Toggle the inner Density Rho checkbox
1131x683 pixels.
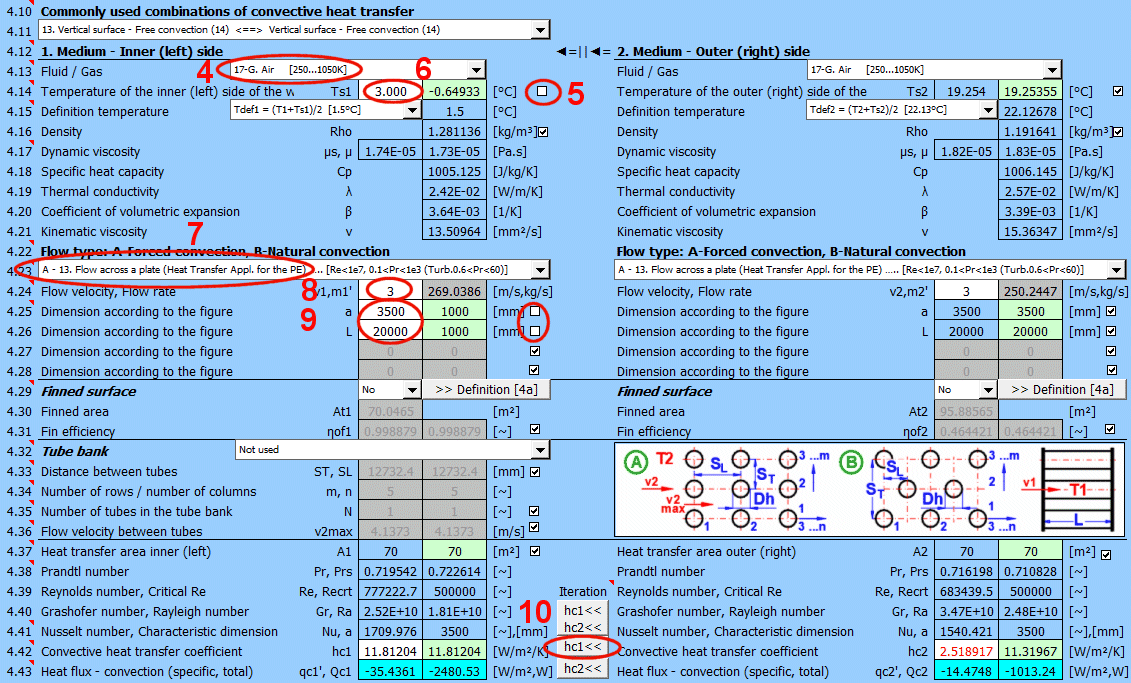[x=543, y=132]
